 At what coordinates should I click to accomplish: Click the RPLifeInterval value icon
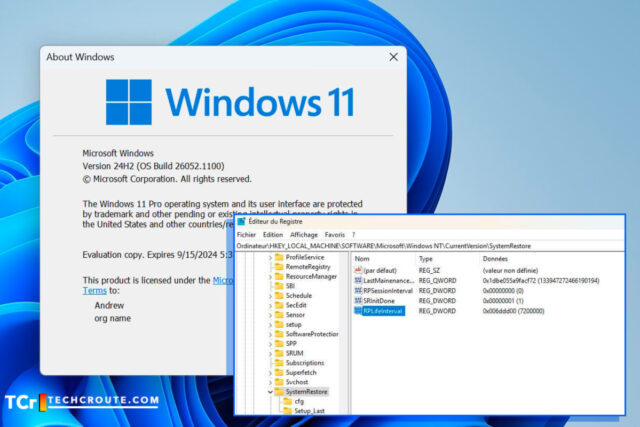(358, 311)
